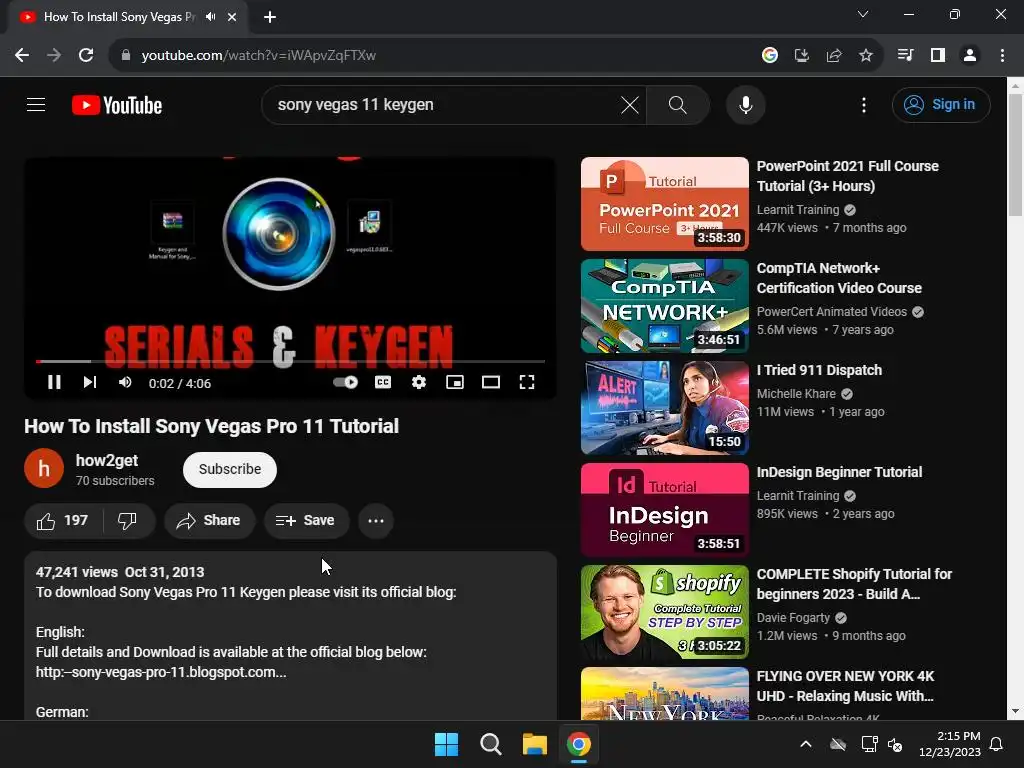Open video player settings gear
Screen dimensions: 1024x768
tap(419, 382)
